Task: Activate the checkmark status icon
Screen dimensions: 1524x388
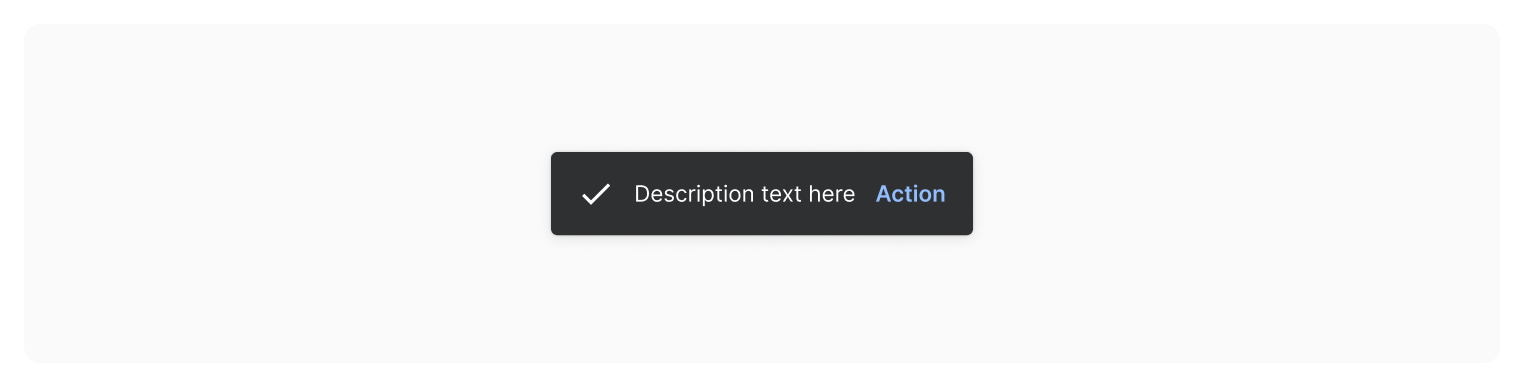Action: (x=596, y=194)
